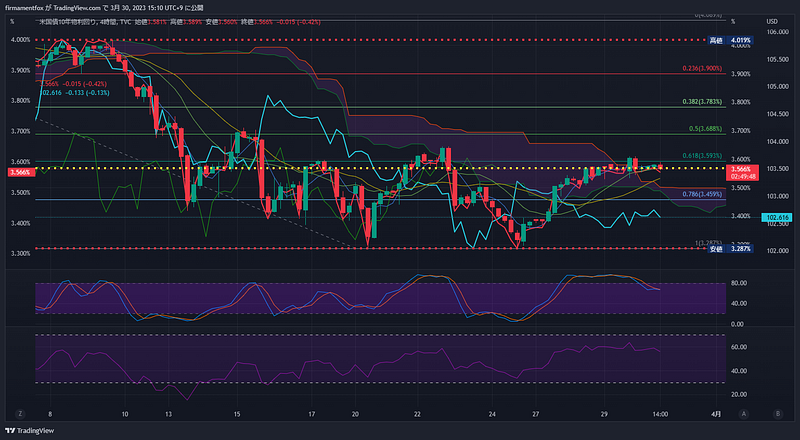Click the red 3.566% tag on left scale
This screenshot has width=800, height=440.
coord(21,173)
